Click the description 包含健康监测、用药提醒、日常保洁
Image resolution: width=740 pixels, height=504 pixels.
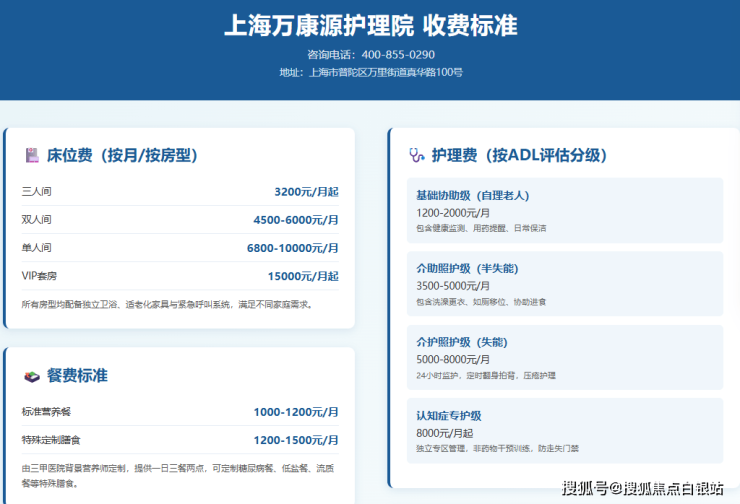pos(481,228)
